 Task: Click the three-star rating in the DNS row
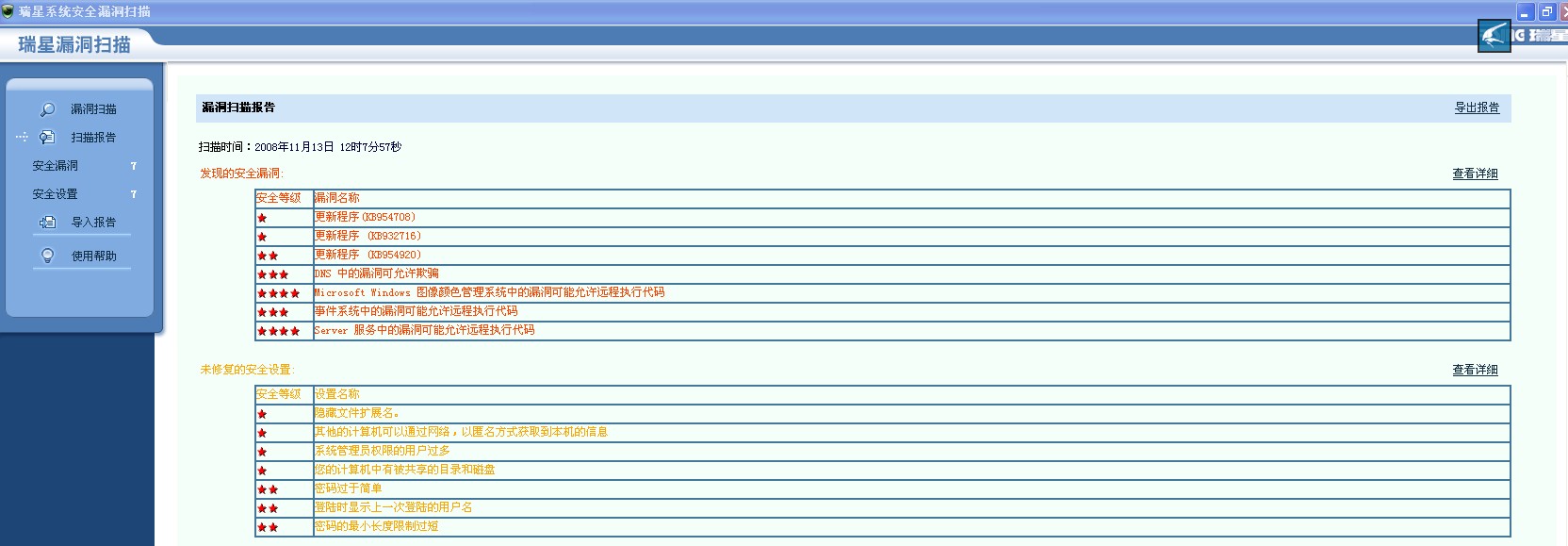click(272, 274)
